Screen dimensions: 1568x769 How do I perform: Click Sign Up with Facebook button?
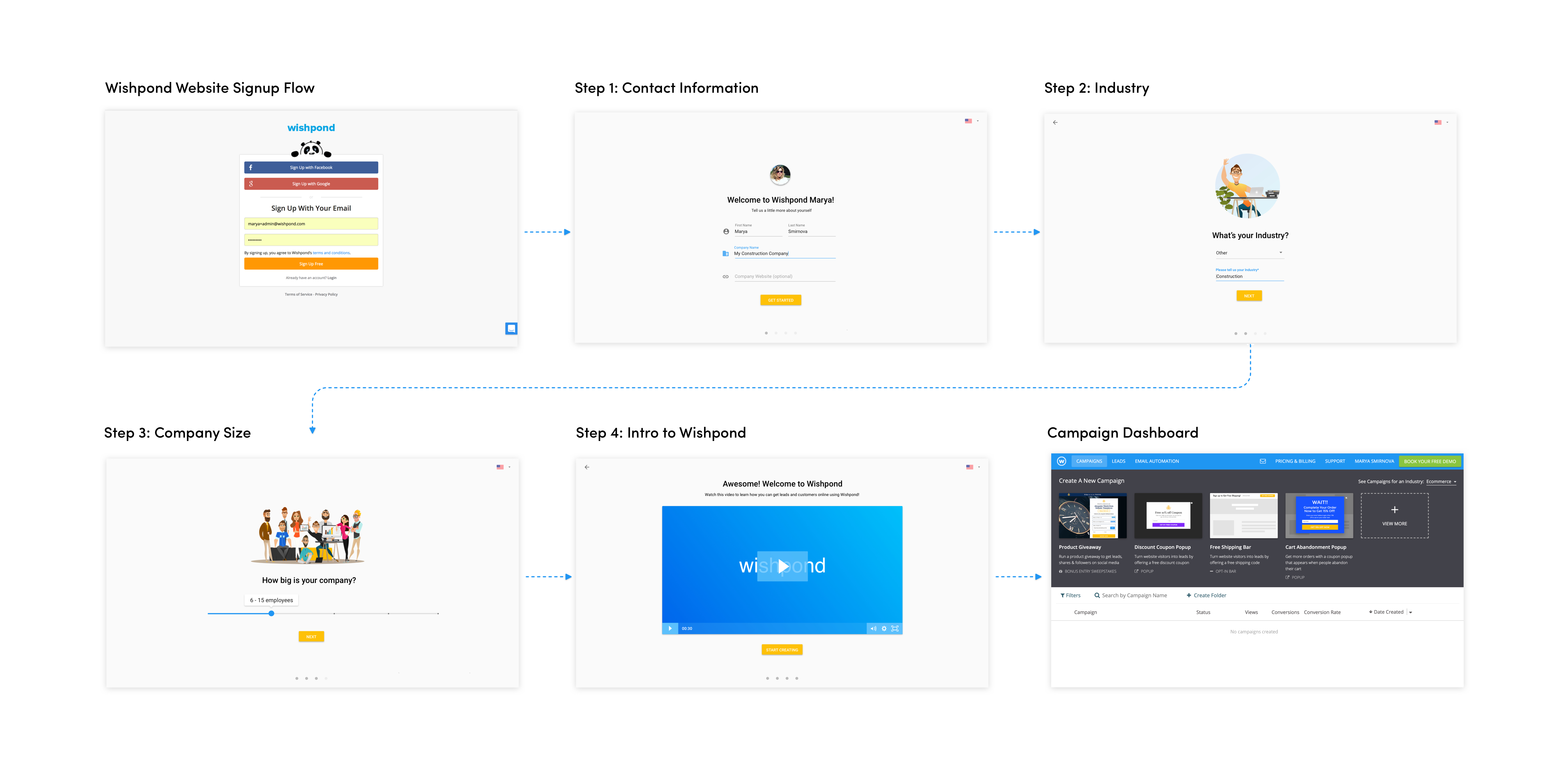[311, 167]
